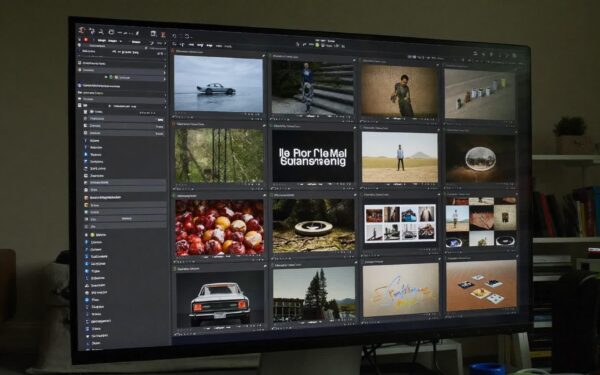The height and width of the screenshot is (375, 600).
Task: Select the pine tree and building photo
Action: [x=314, y=294]
